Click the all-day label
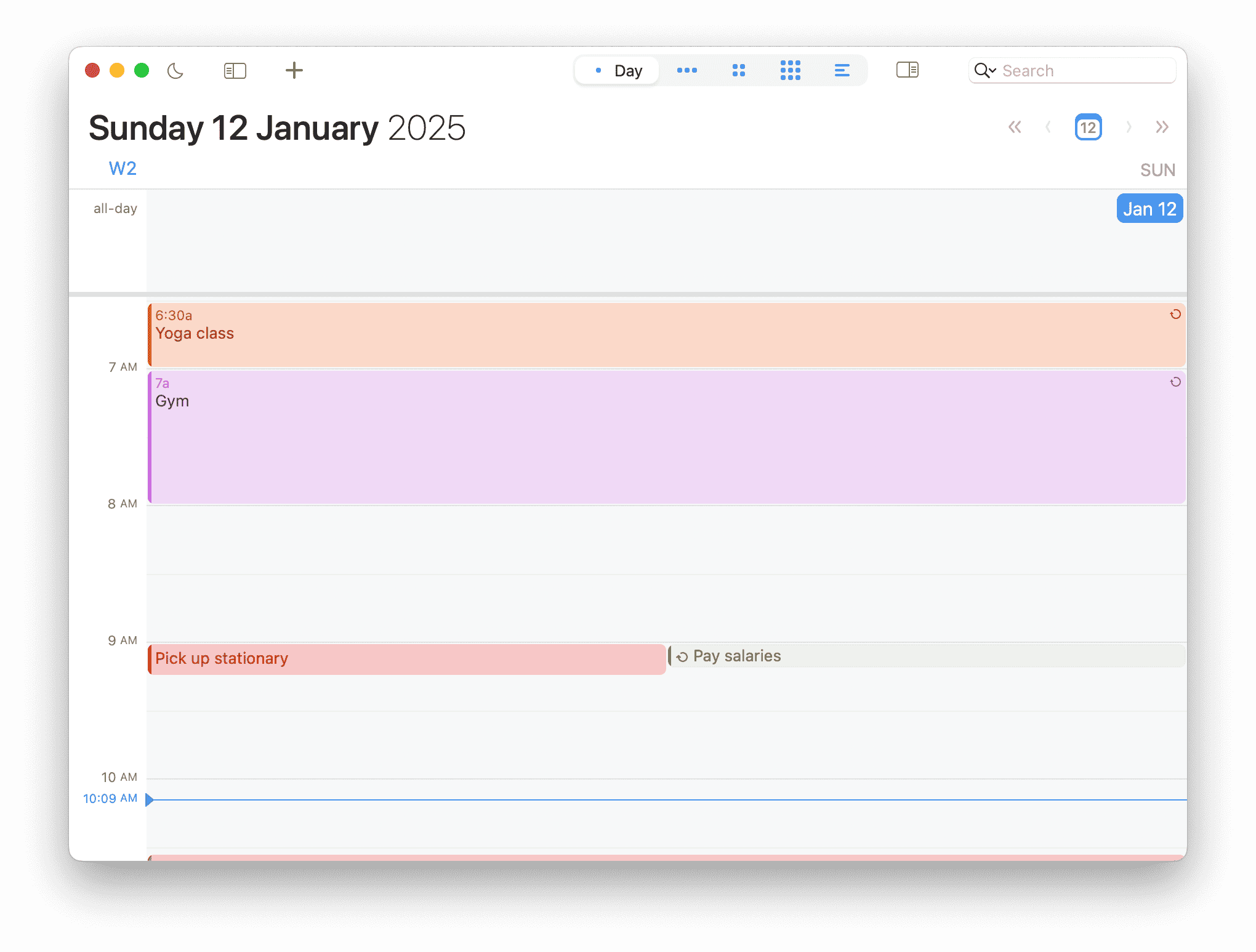 tap(115, 209)
